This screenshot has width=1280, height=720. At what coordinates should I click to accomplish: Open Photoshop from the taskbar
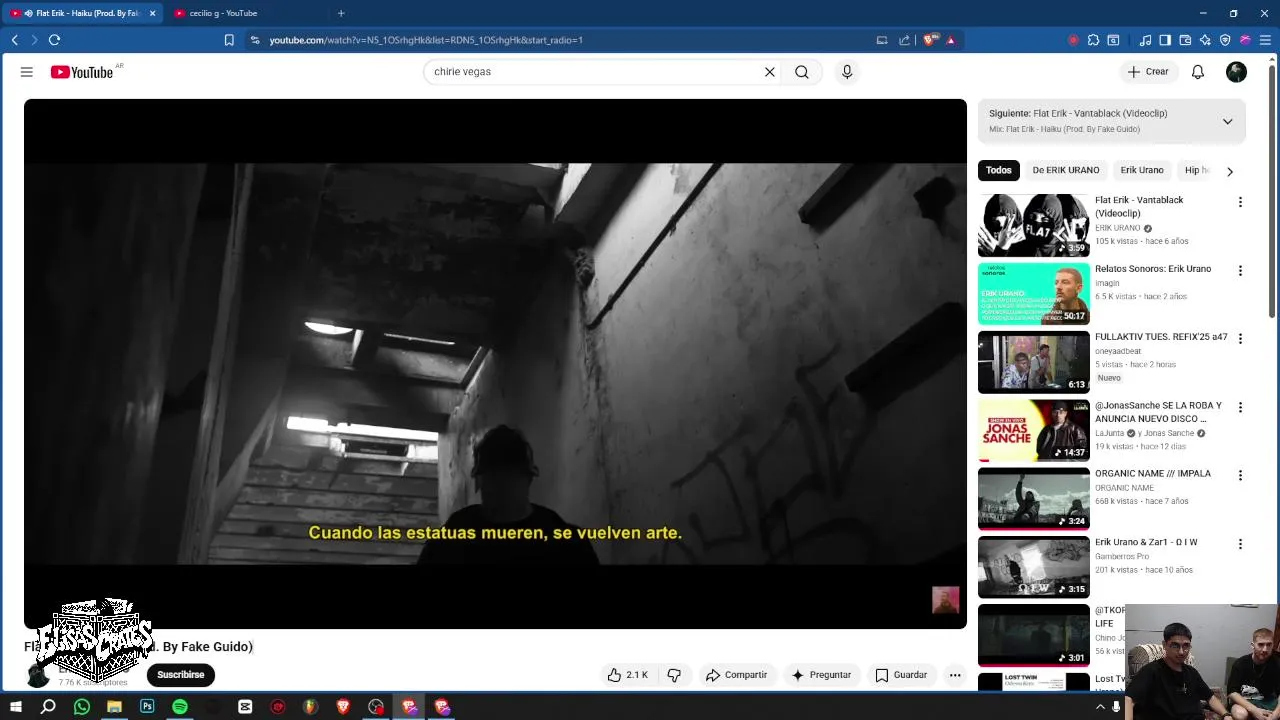pos(147,707)
